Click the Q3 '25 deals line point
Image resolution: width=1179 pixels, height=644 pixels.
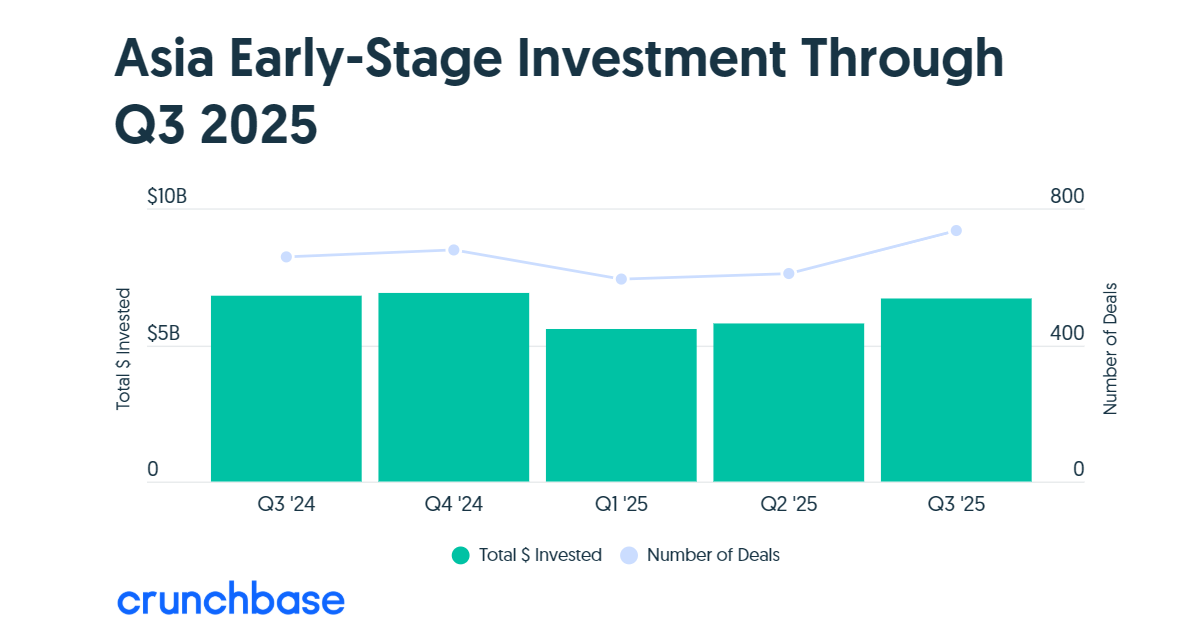coord(956,231)
